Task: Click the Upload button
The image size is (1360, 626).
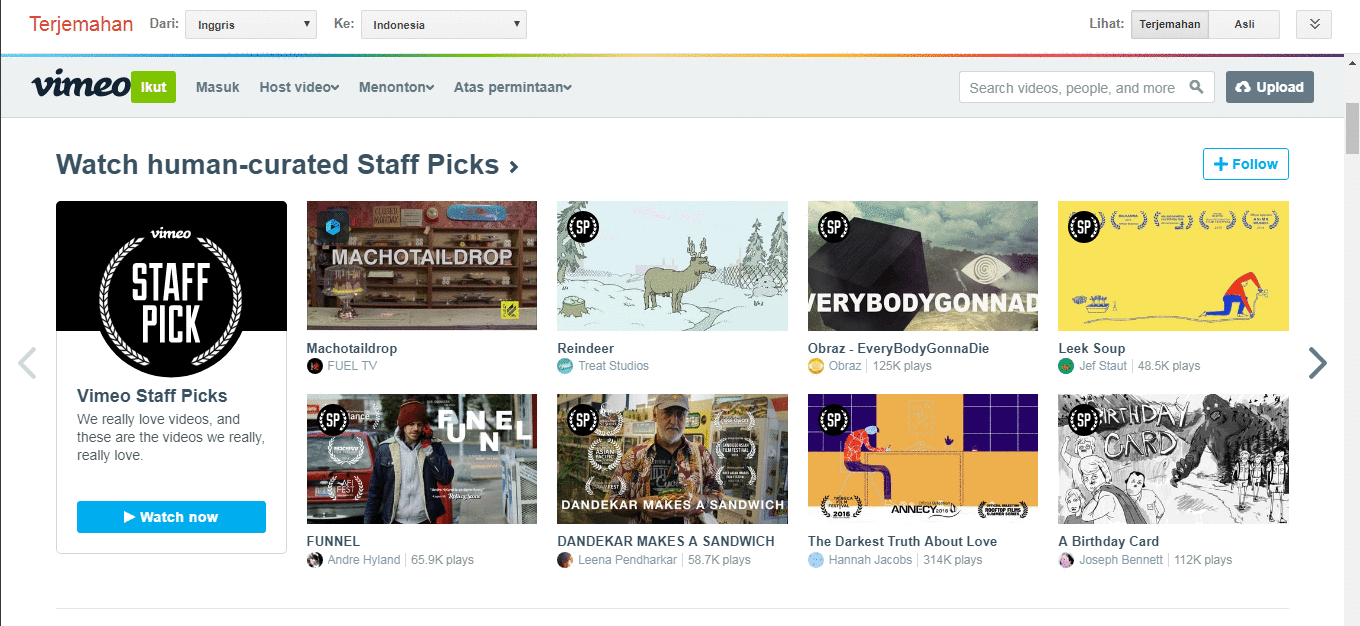Action: pos(1270,87)
